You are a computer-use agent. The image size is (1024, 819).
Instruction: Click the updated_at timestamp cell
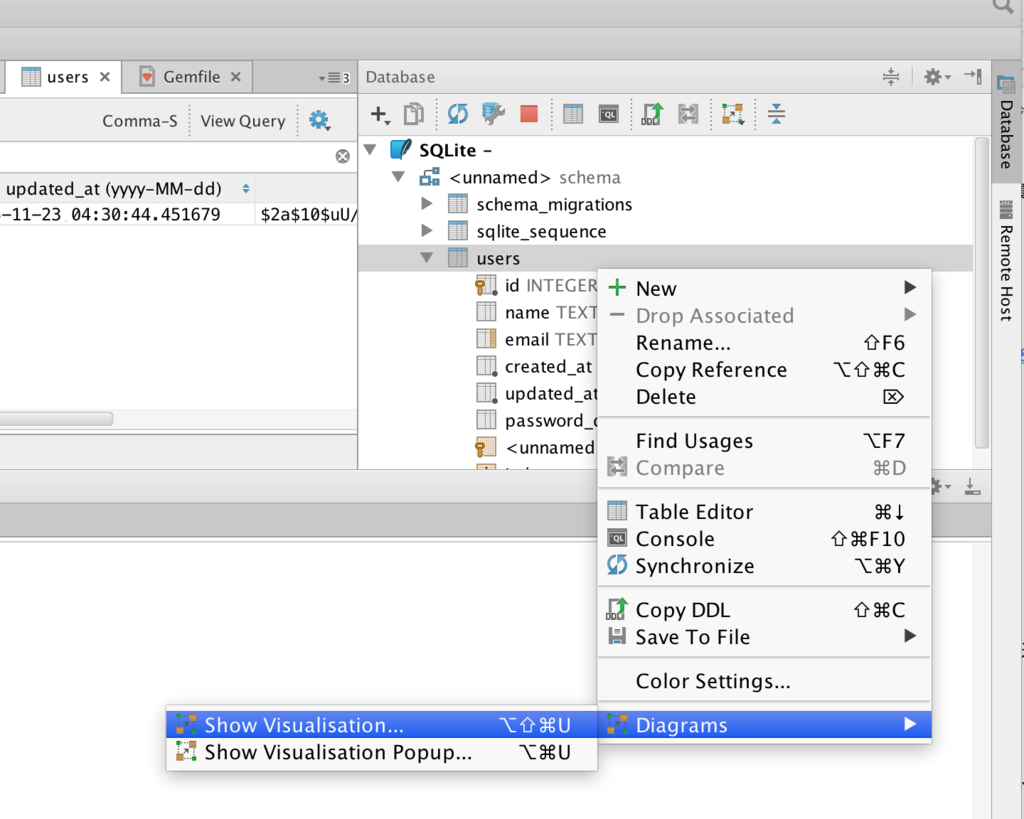coord(127,214)
